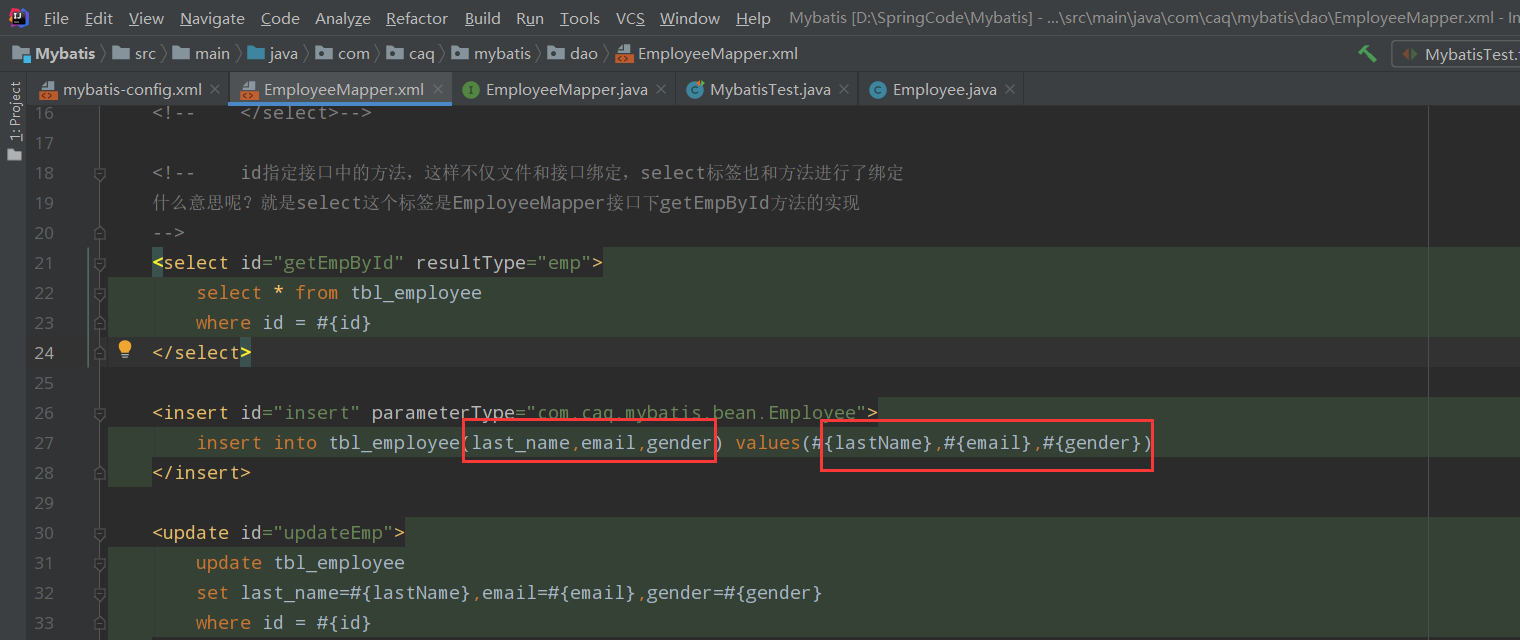Click the fold marker at line 33
1520x640 pixels.
(99, 623)
